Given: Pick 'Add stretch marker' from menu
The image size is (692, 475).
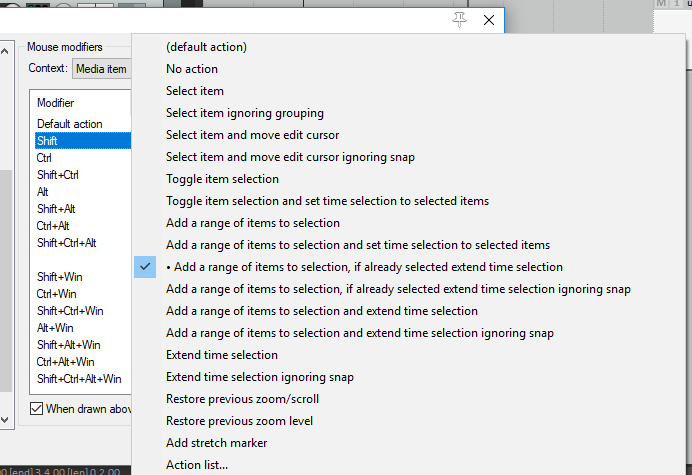Looking at the screenshot, I should [x=216, y=443].
